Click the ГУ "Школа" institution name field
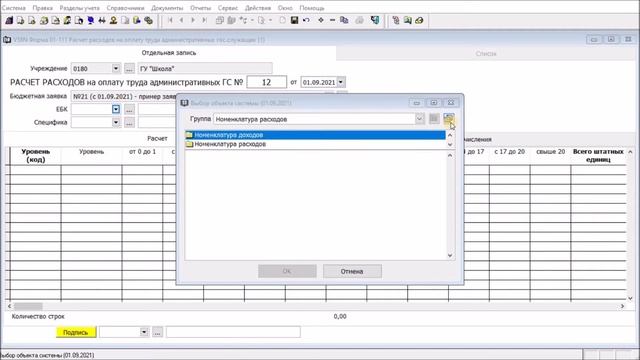 pos(205,68)
